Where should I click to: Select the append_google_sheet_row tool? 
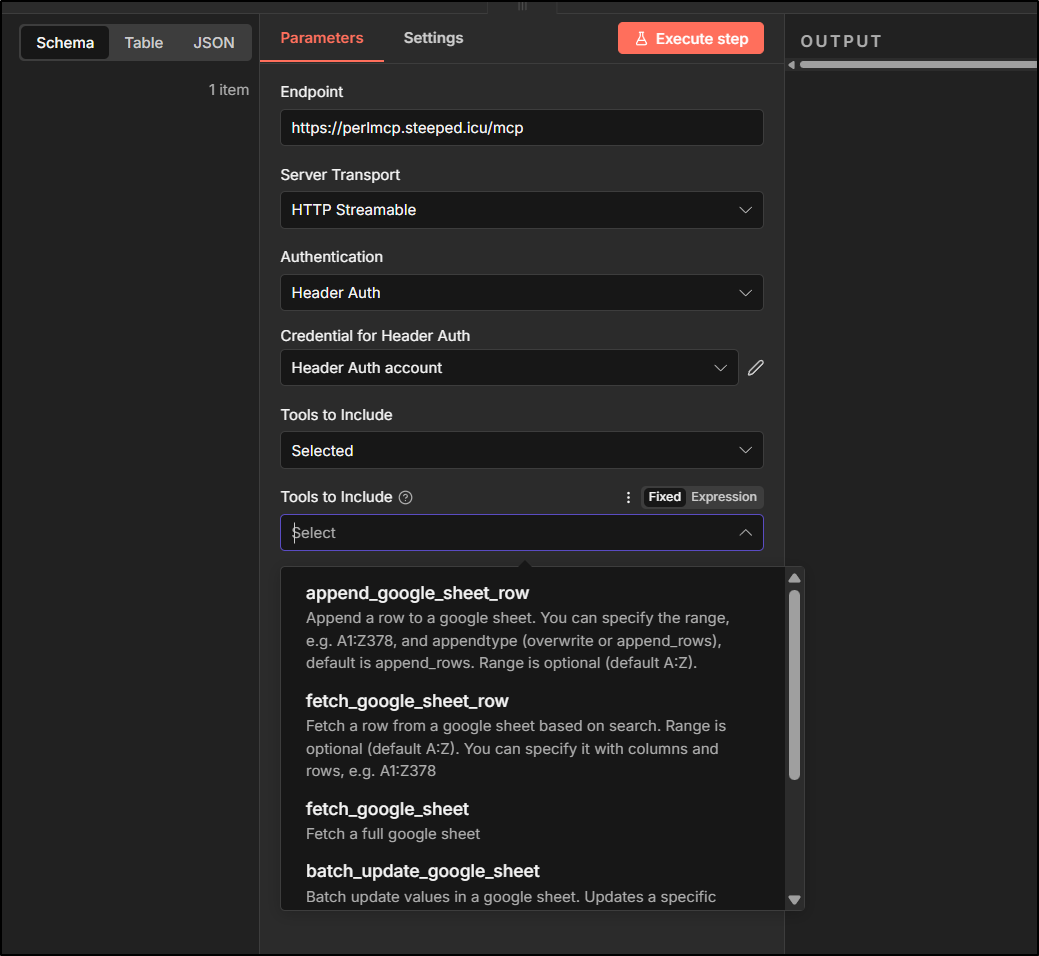[x=417, y=593]
